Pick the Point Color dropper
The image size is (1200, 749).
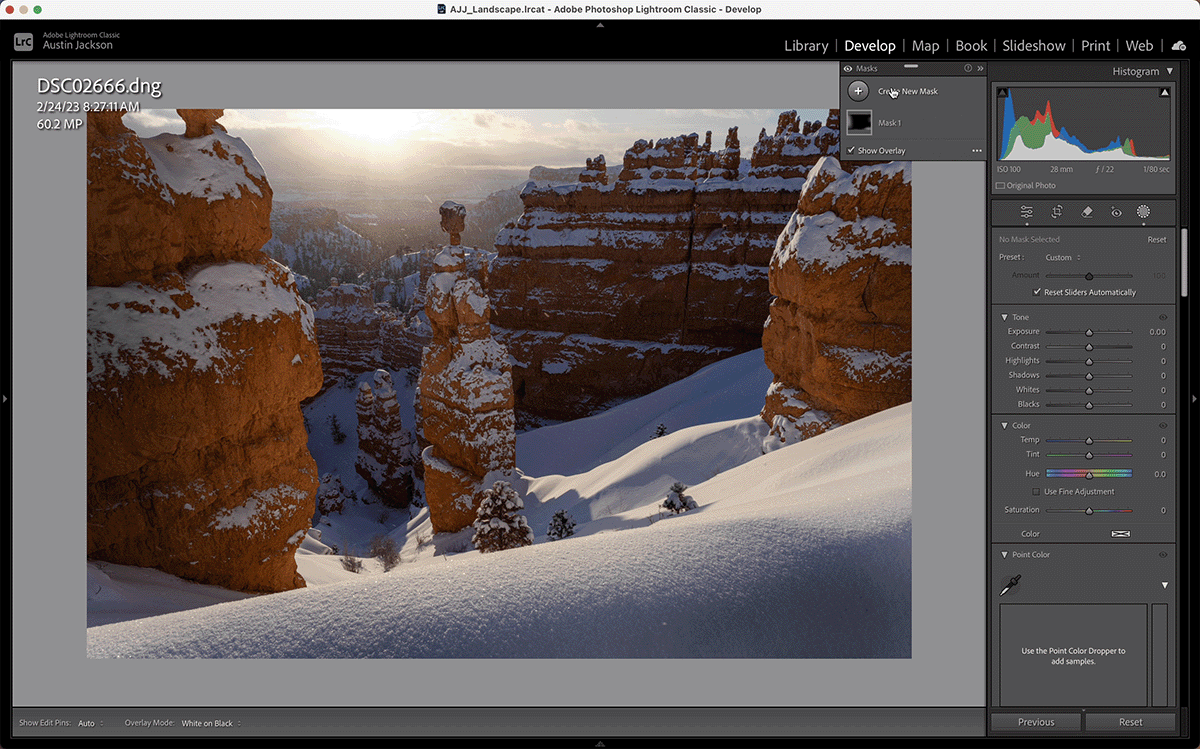1010,585
